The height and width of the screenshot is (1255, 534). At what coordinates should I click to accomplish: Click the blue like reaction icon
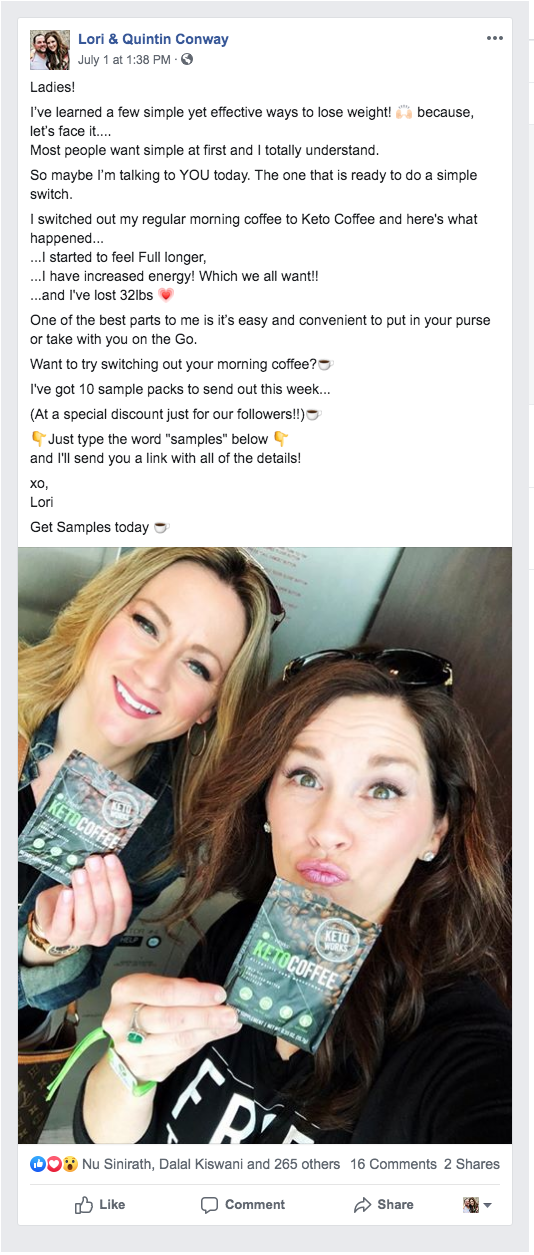[38, 1164]
